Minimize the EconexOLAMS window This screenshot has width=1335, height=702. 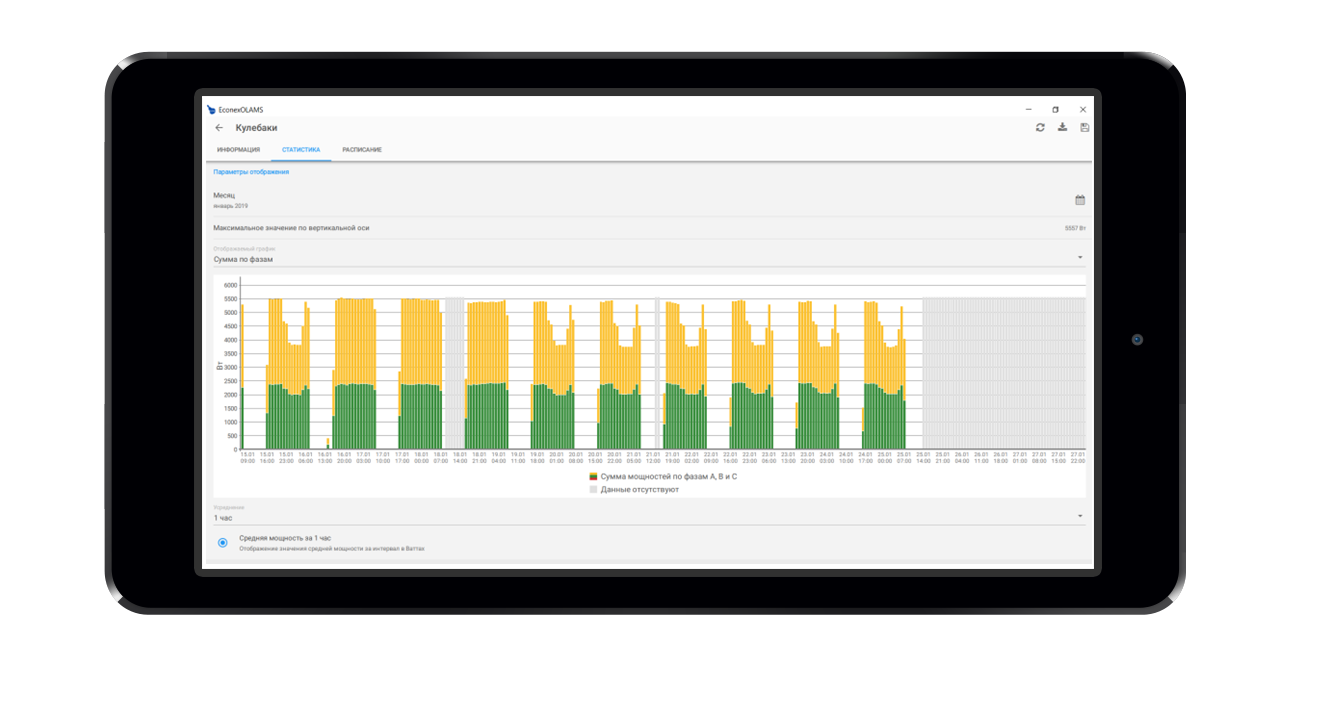(1029, 109)
